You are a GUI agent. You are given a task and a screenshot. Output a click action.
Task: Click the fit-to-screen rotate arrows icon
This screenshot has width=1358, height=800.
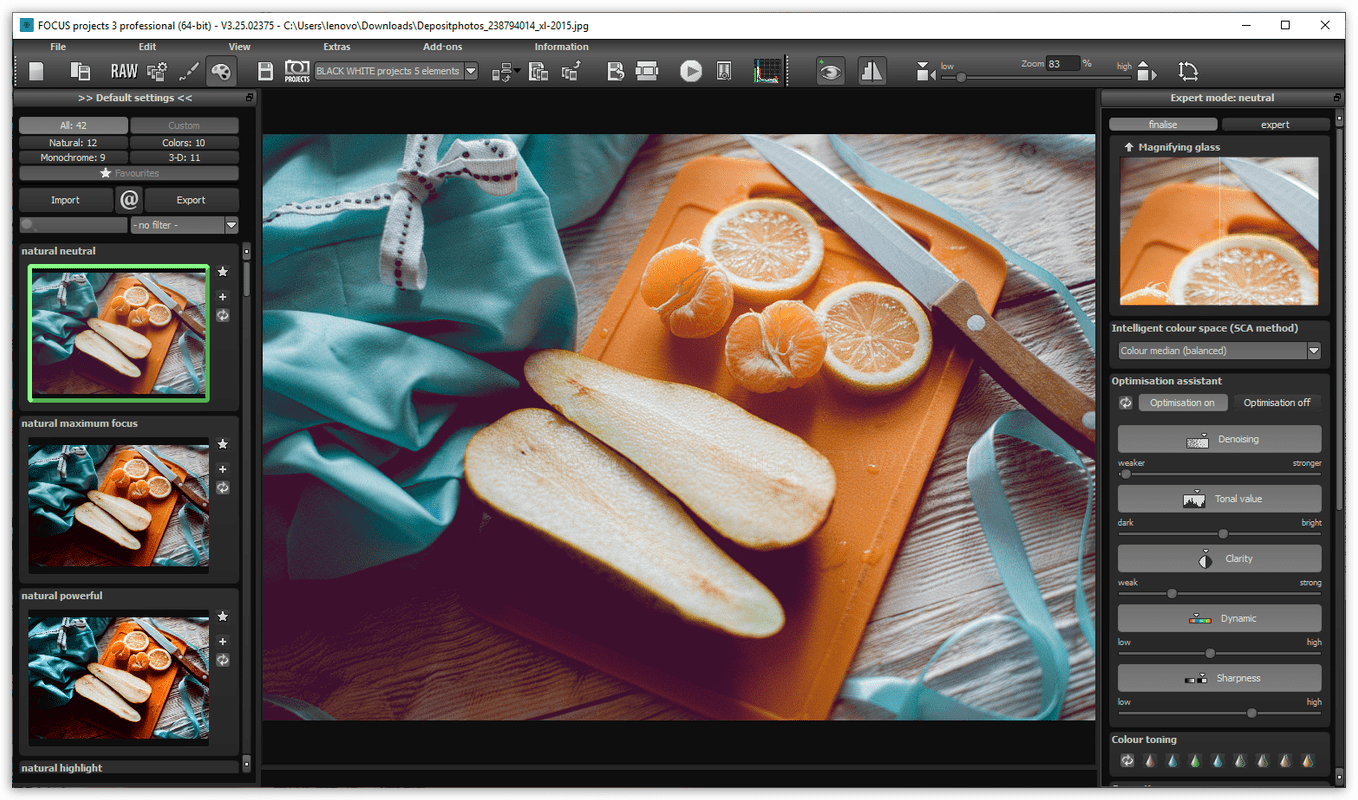pyautogui.click(x=1188, y=71)
